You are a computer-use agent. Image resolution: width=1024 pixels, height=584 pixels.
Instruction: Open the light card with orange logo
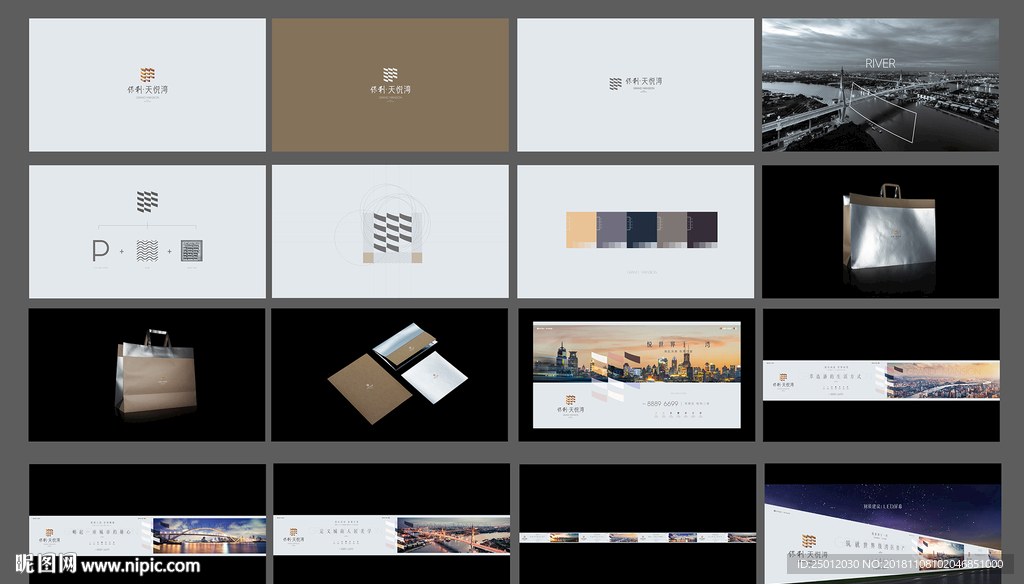click(x=147, y=85)
